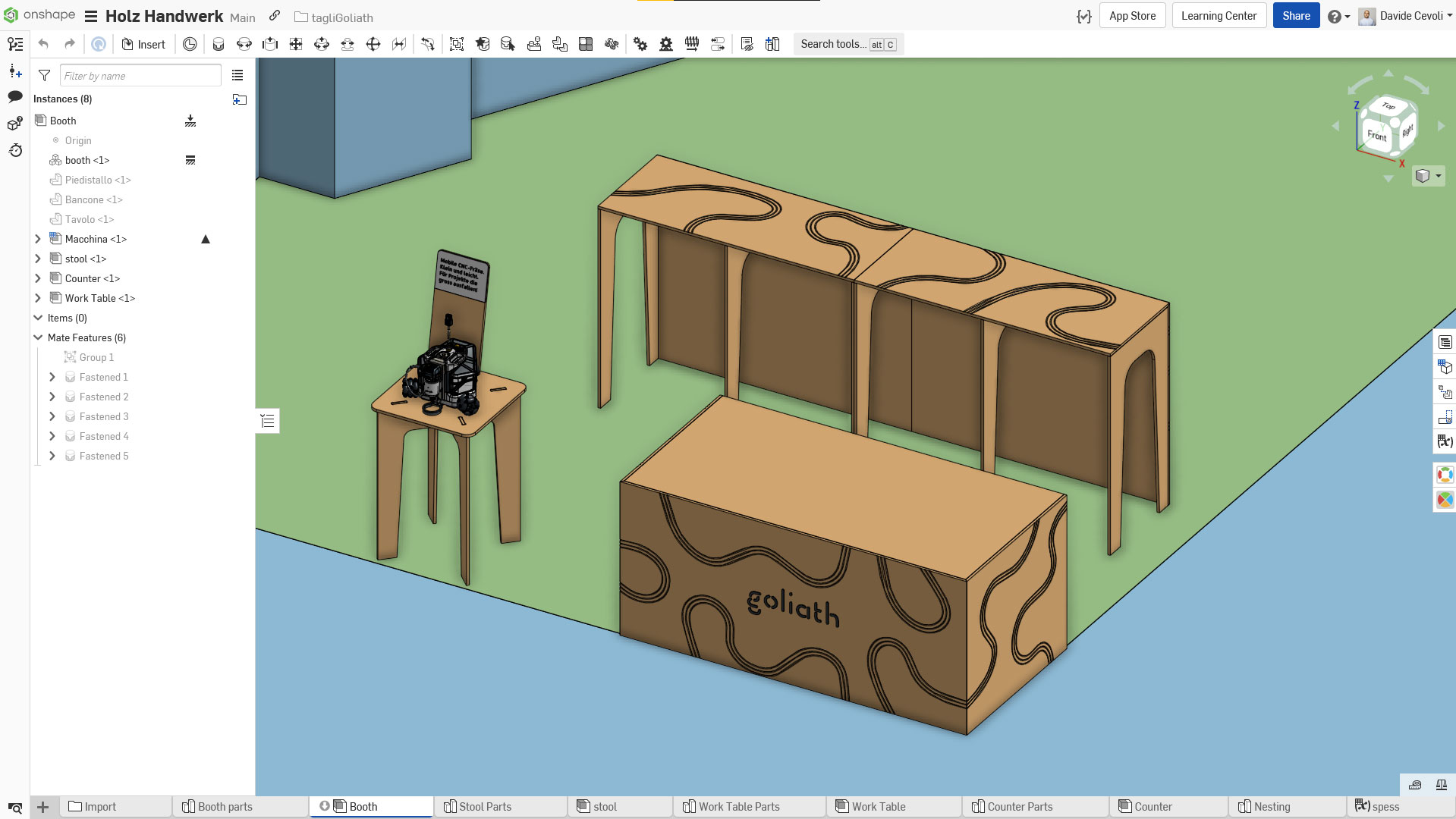Click the filter funnel icon
1456x819 pixels.
pyautogui.click(x=45, y=76)
